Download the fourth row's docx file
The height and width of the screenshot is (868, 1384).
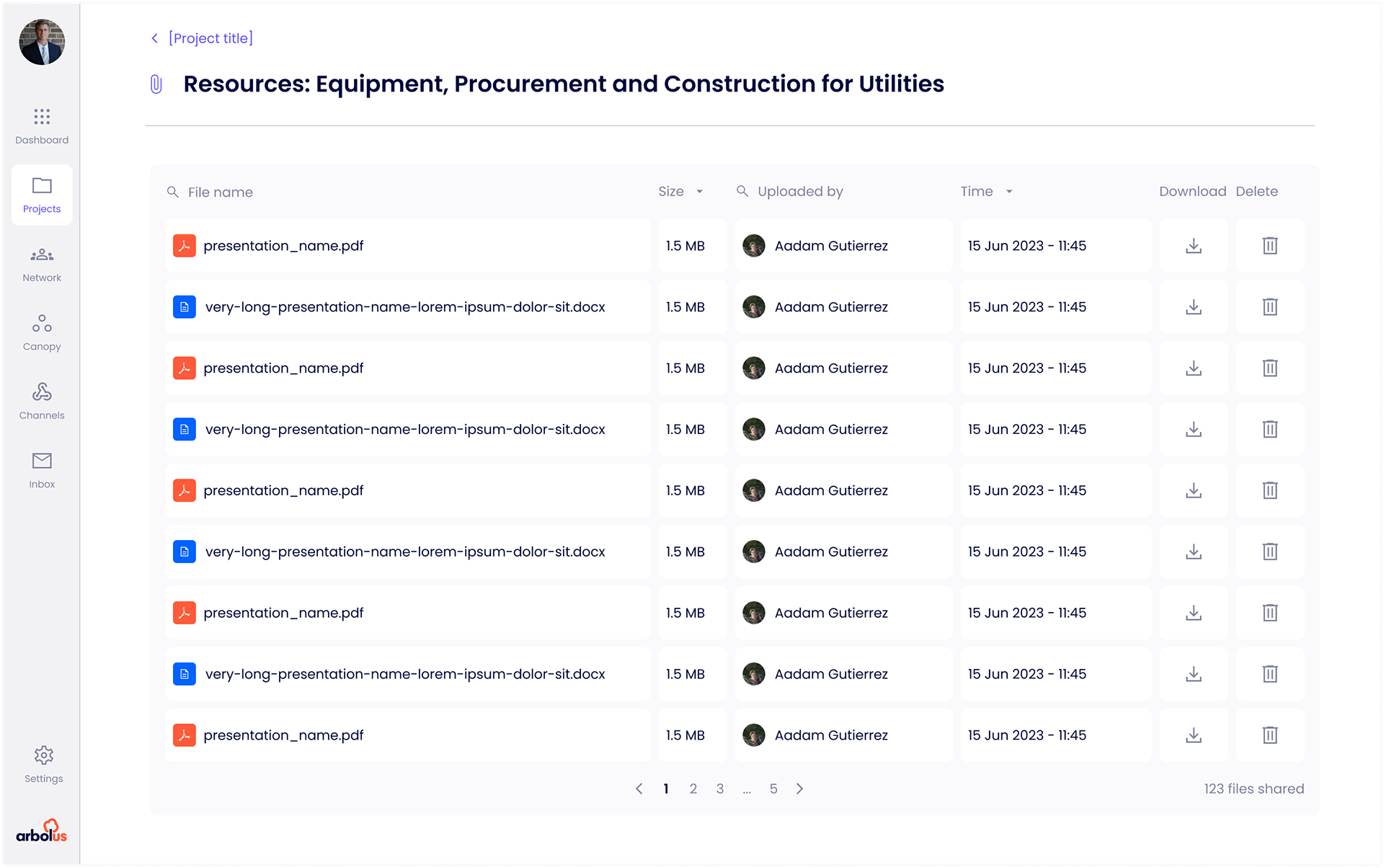point(1194,430)
